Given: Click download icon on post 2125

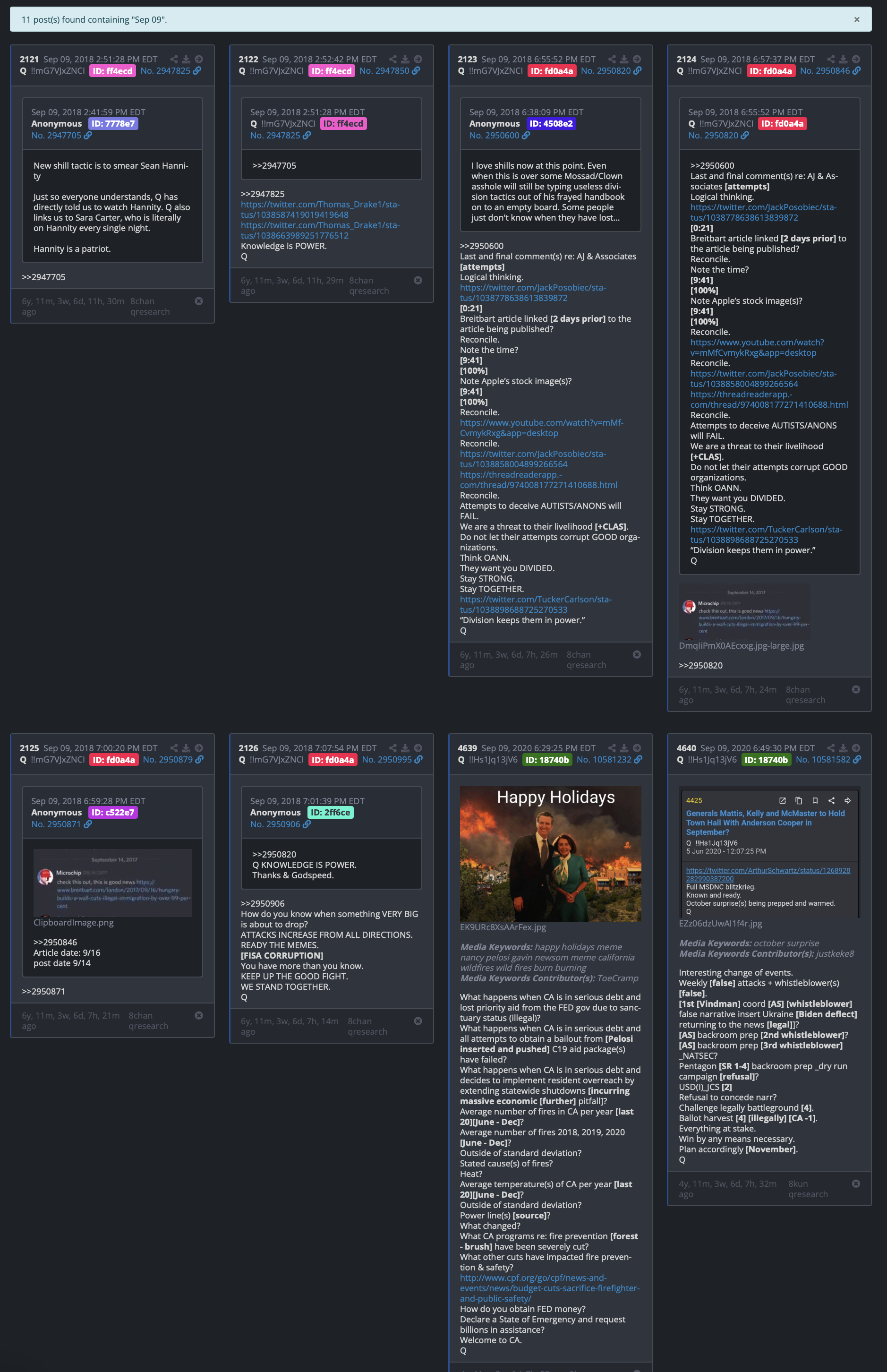Looking at the screenshot, I should point(186,748).
